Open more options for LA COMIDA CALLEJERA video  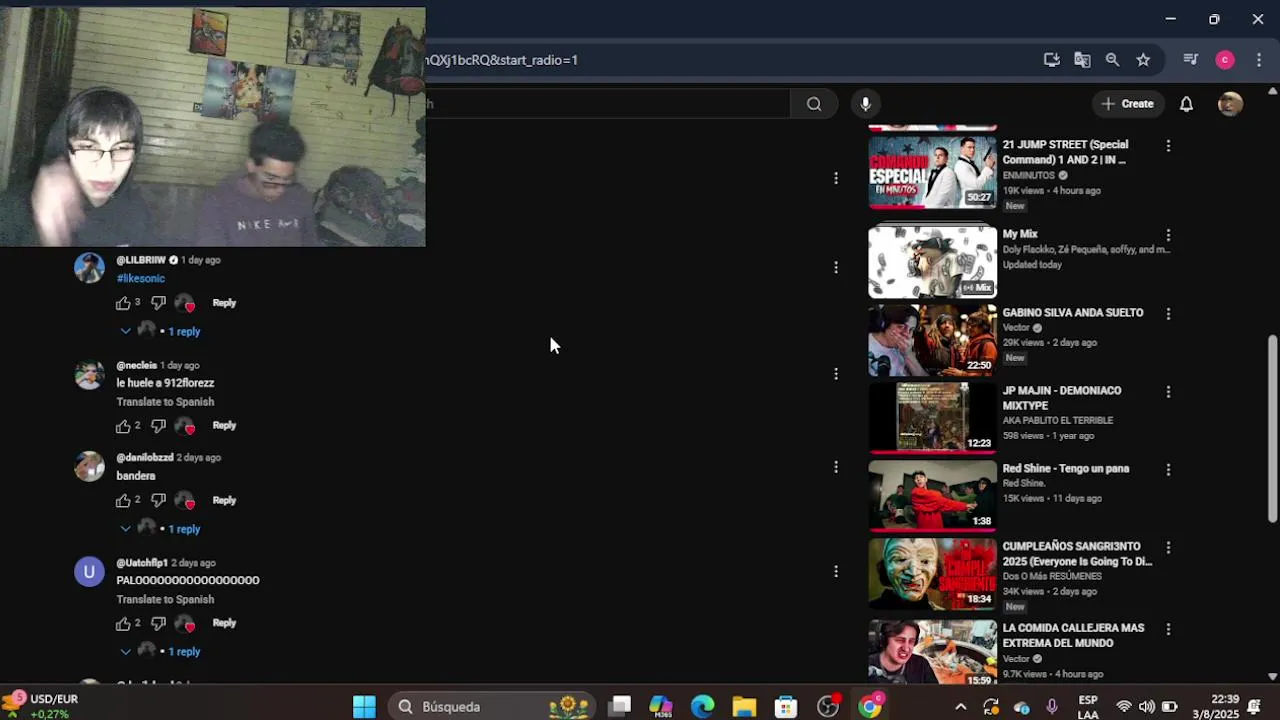coord(1168,629)
